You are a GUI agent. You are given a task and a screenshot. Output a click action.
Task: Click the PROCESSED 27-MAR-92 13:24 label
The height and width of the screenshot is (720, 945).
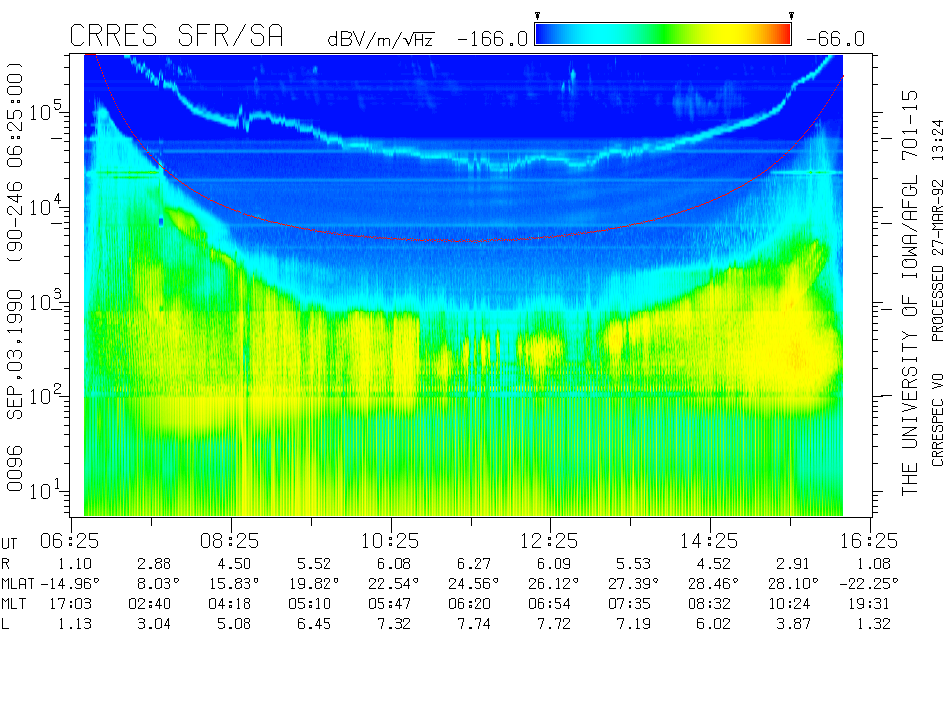pos(937,230)
